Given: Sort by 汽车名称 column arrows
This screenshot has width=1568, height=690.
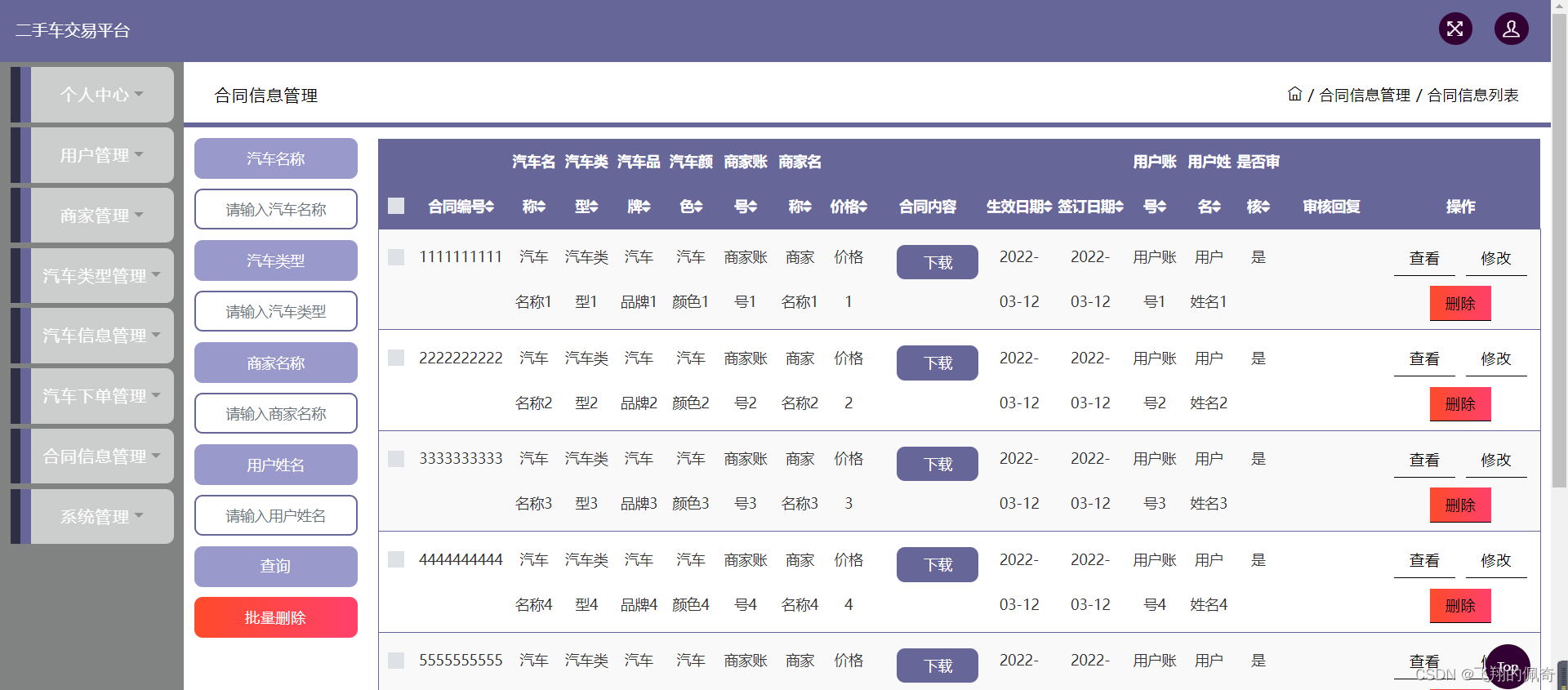Looking at the screenshot, I should (x=541, y=207).
